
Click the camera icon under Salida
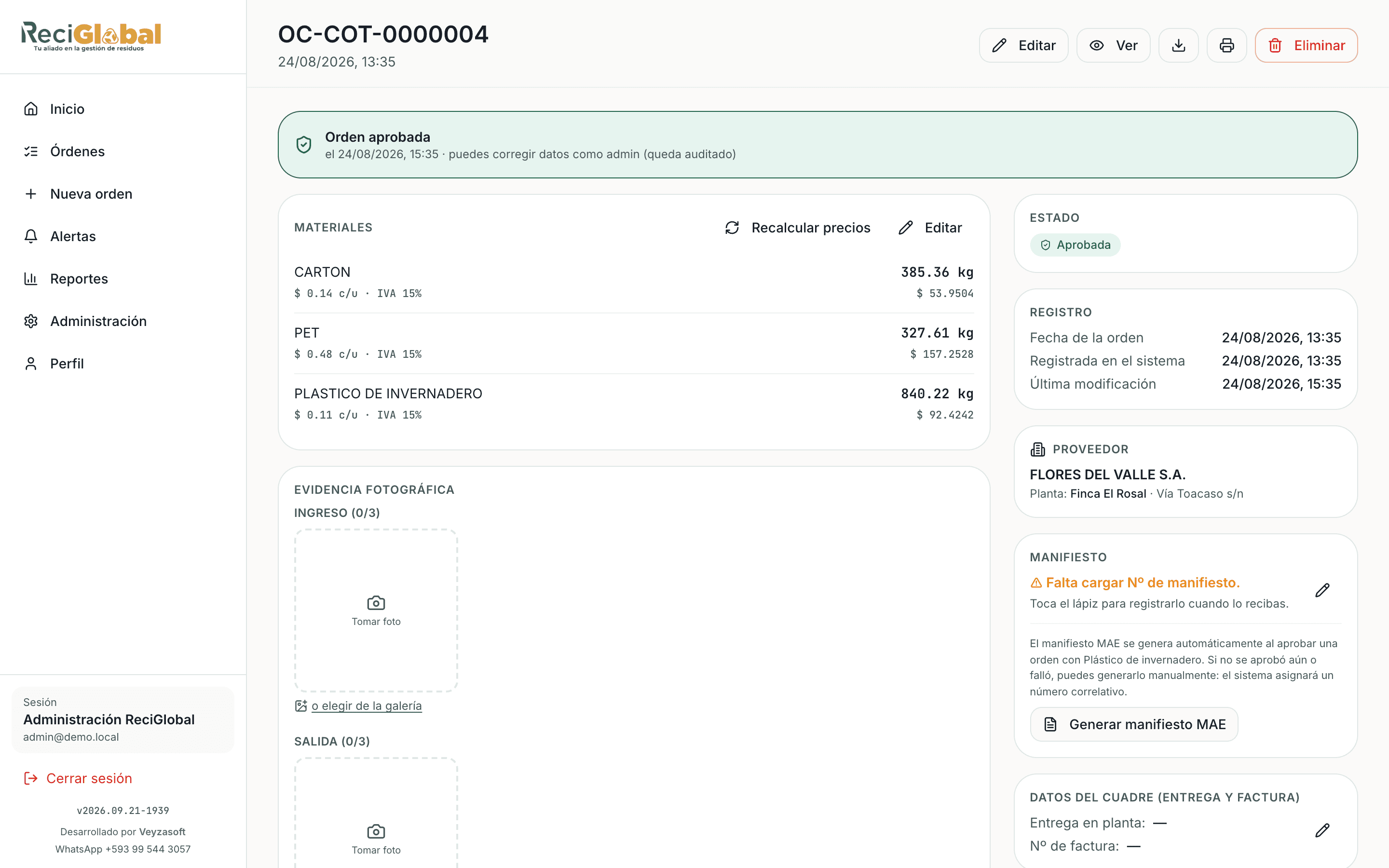[x=376, y=831]
